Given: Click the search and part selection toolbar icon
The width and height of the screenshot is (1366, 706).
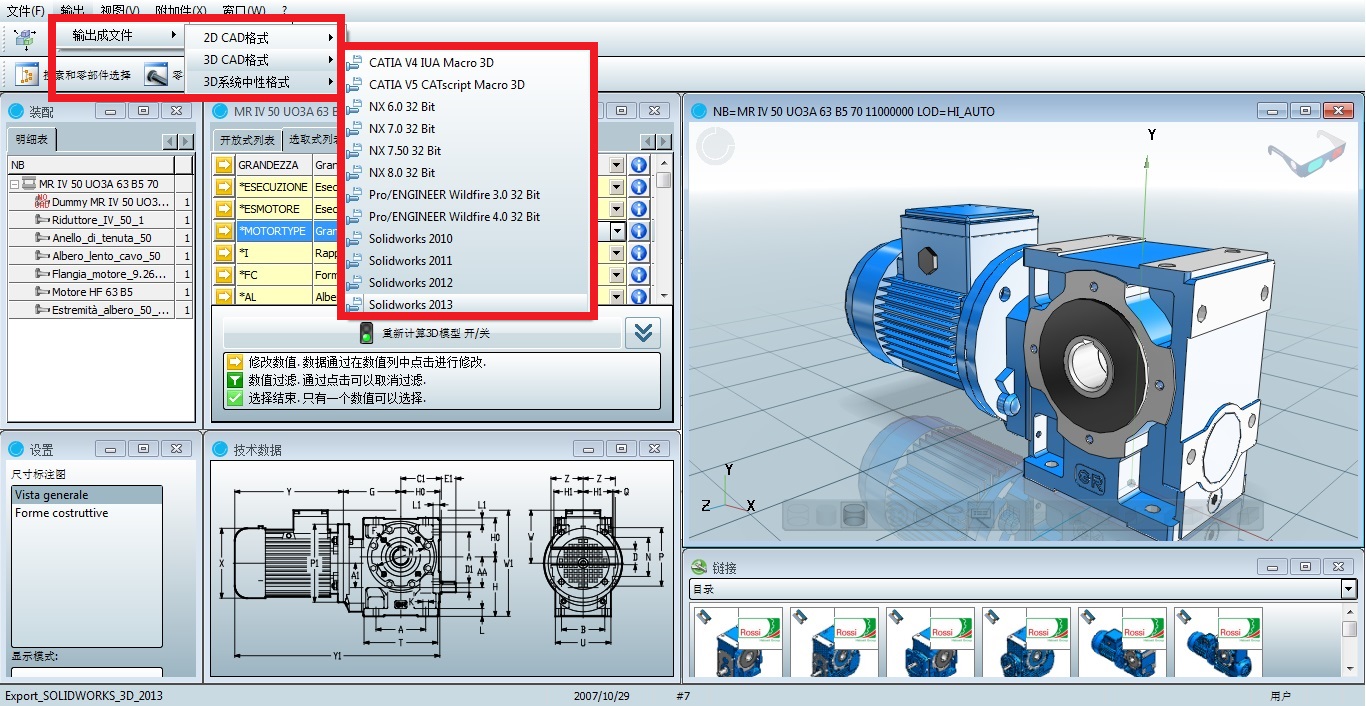Looking at the screenshot, I should pyautogui.click(x=27, y=75).
